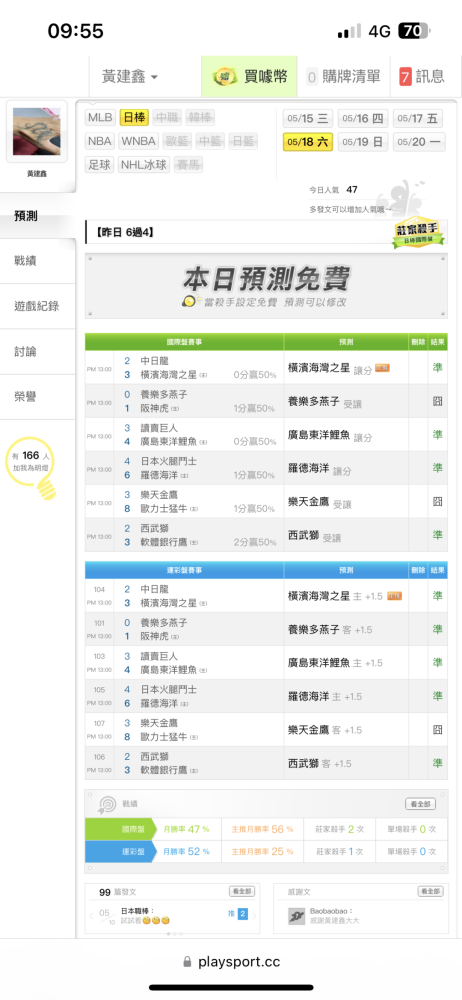462x1000 pixels.
Task: Click the 國際盤賽事 table header
Action: click(184, 342)
